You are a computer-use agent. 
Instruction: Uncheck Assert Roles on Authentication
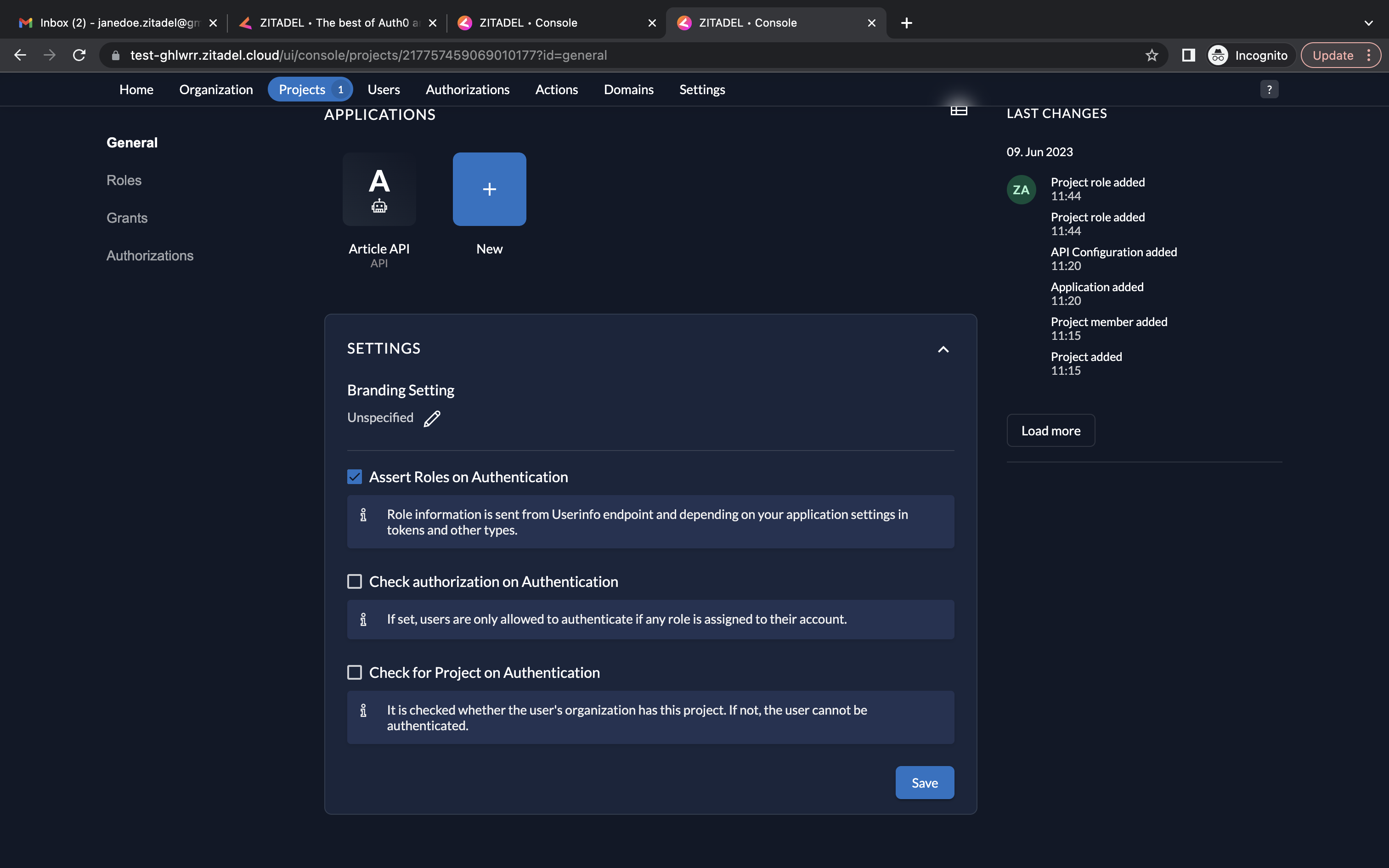tap(355, 477)
